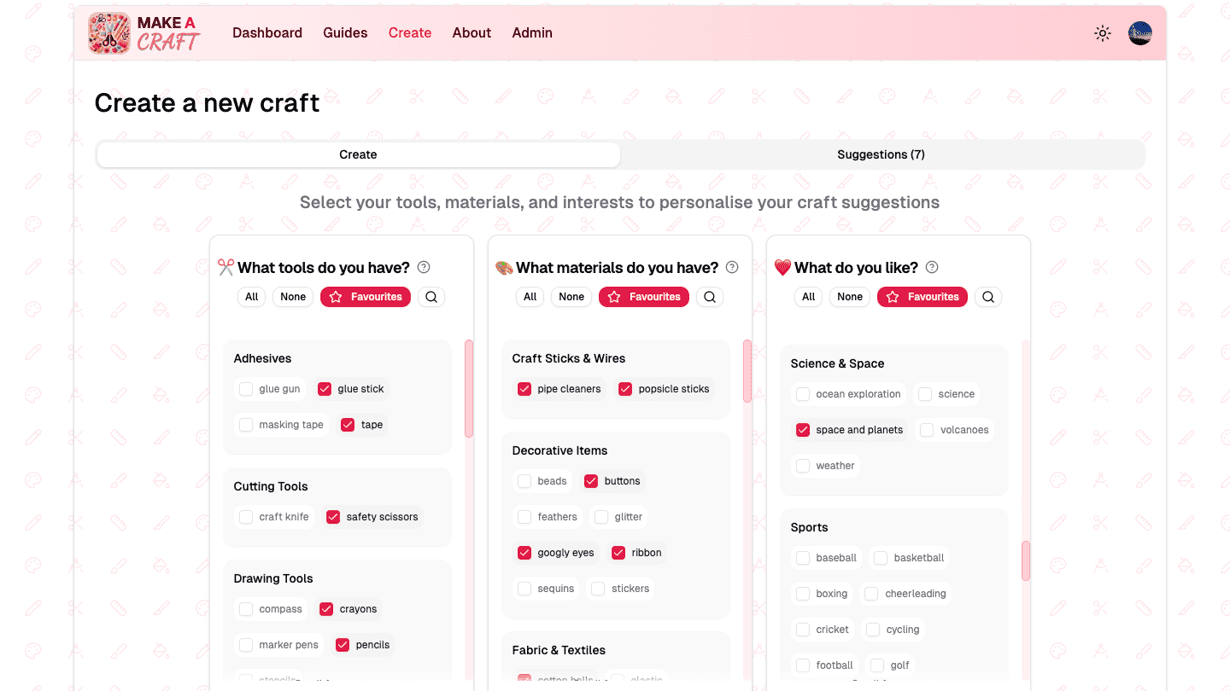This screenshot has height=691, width=1230.
Task: Open the profile avatar in the top right
Action: (x=1140, y=33)
